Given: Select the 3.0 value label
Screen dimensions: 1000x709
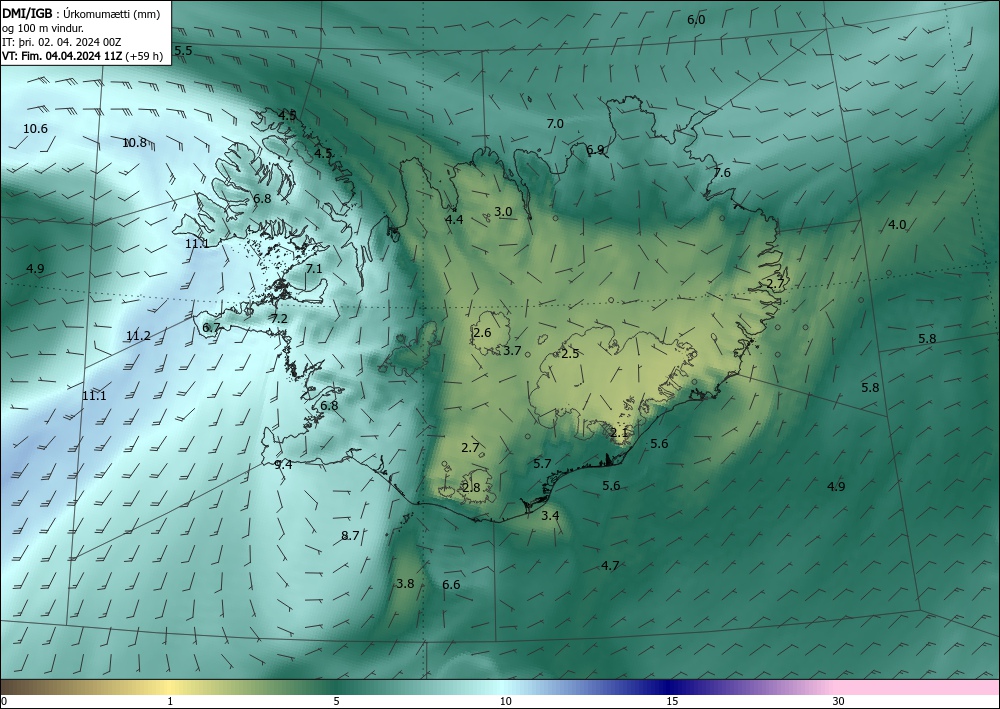Looking at the screenshot, I should pyautogui.click(x=503, y=212).
